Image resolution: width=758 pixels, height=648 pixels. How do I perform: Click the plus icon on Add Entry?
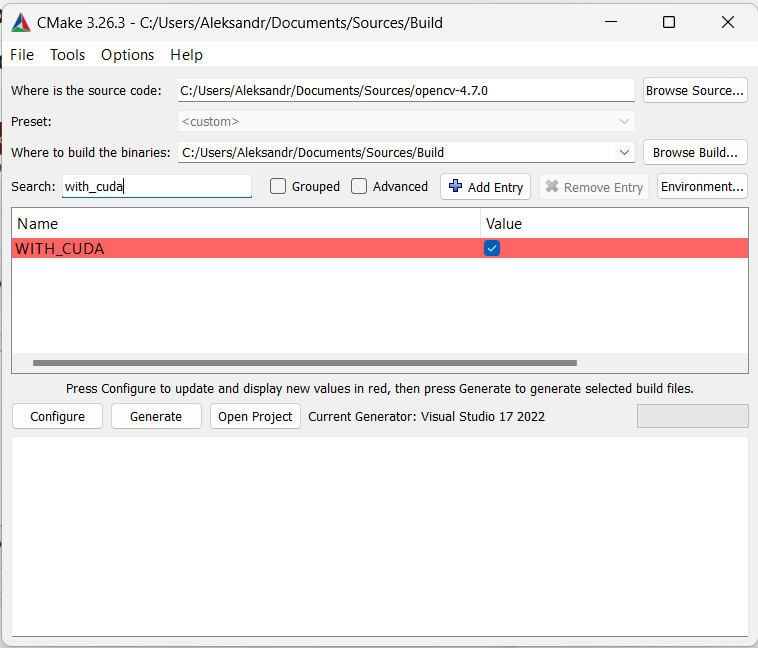pos(455,186)
